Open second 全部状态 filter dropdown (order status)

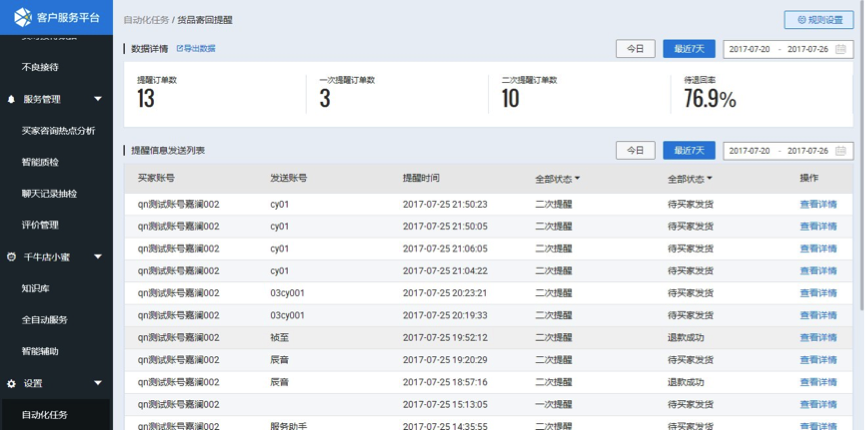690,178
